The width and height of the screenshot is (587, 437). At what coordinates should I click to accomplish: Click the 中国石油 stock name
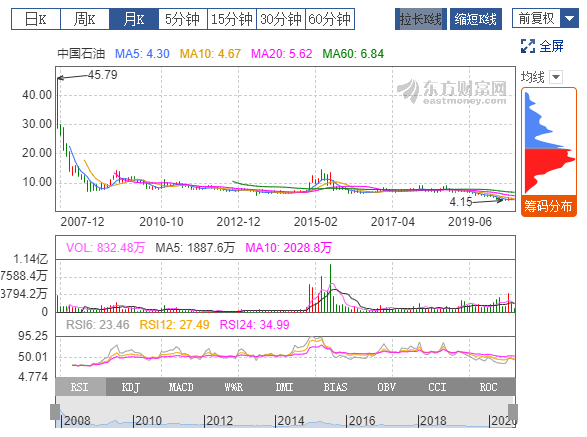coord(81,54)
